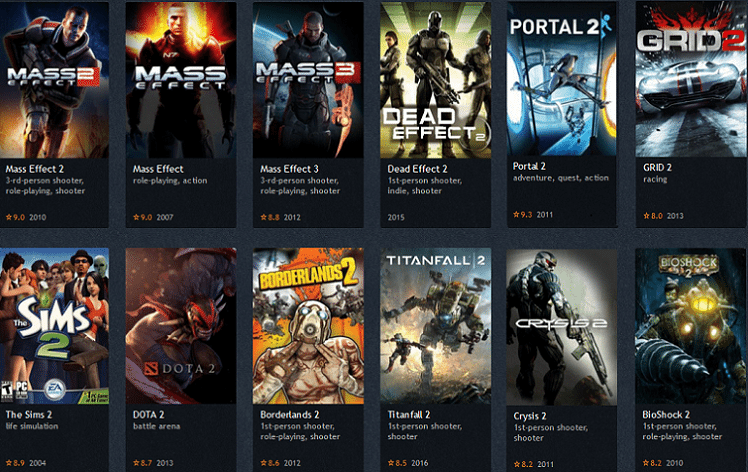748x472 pixels.
Task: Select the year '2004' on The Sims 2
Action: (38, 463)
